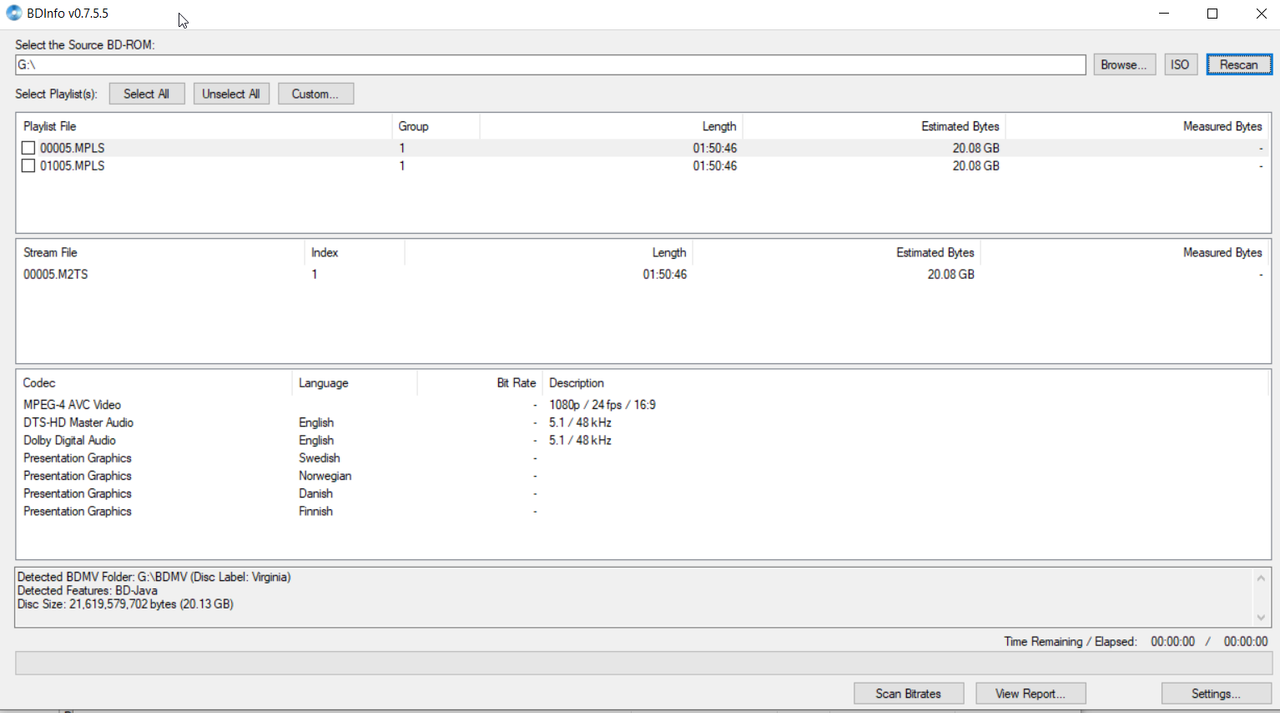Maximize the BDInfo window
This screenshot has width=1280, height=713.
tap(1212, 14)
